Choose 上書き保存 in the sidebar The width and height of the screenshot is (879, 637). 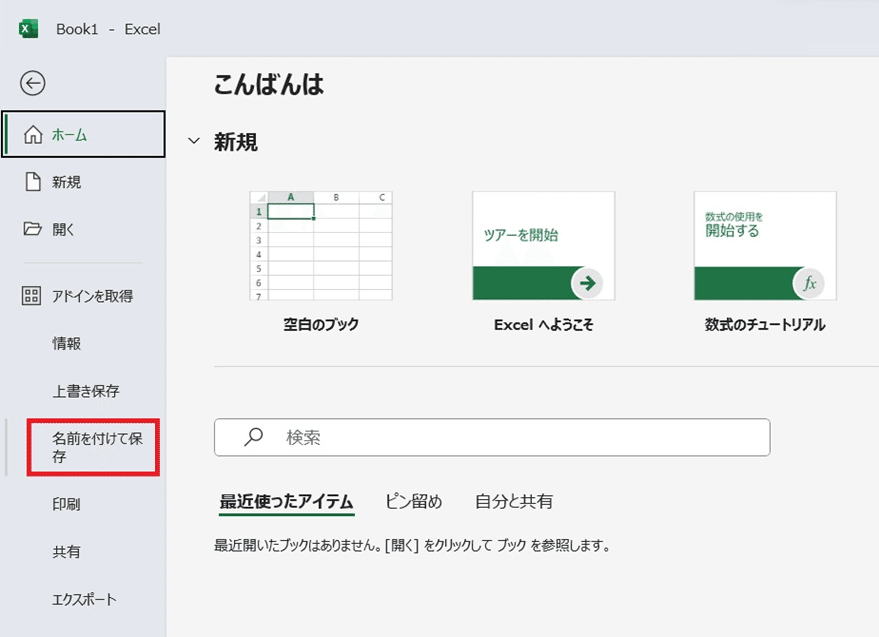(x=86, y=391)
